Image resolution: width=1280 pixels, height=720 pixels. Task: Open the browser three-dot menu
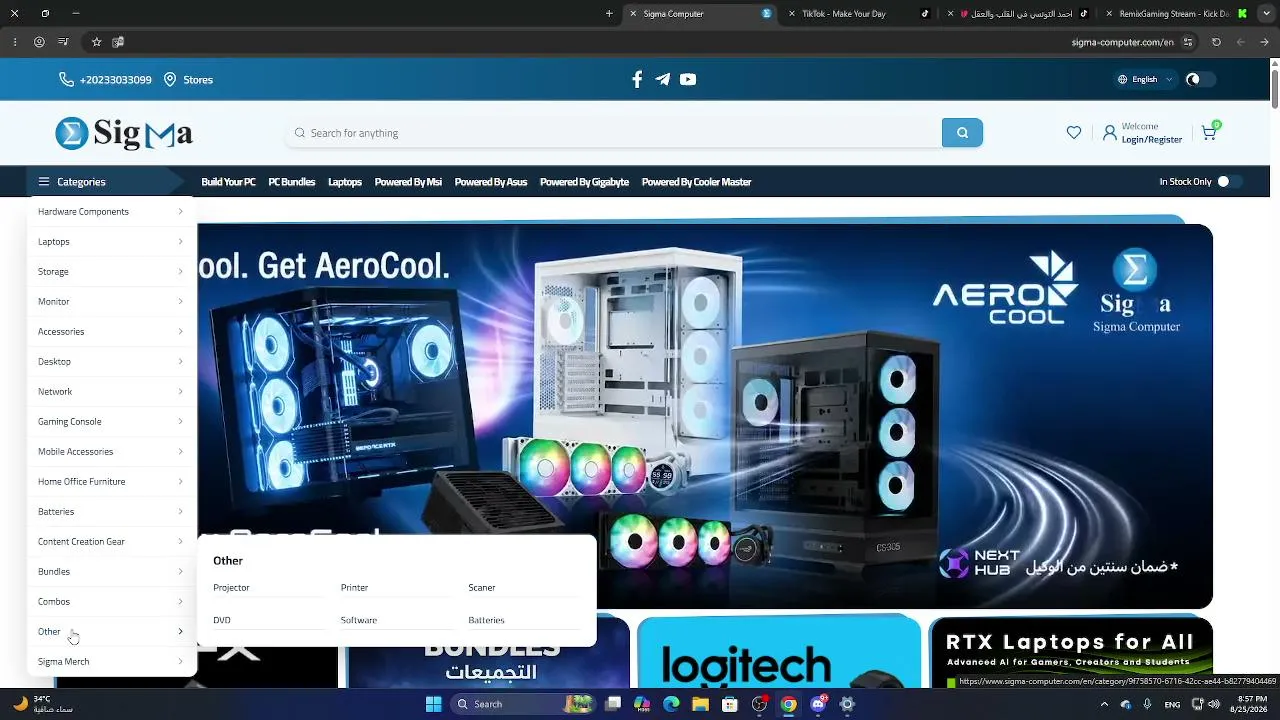click(15, 42)
